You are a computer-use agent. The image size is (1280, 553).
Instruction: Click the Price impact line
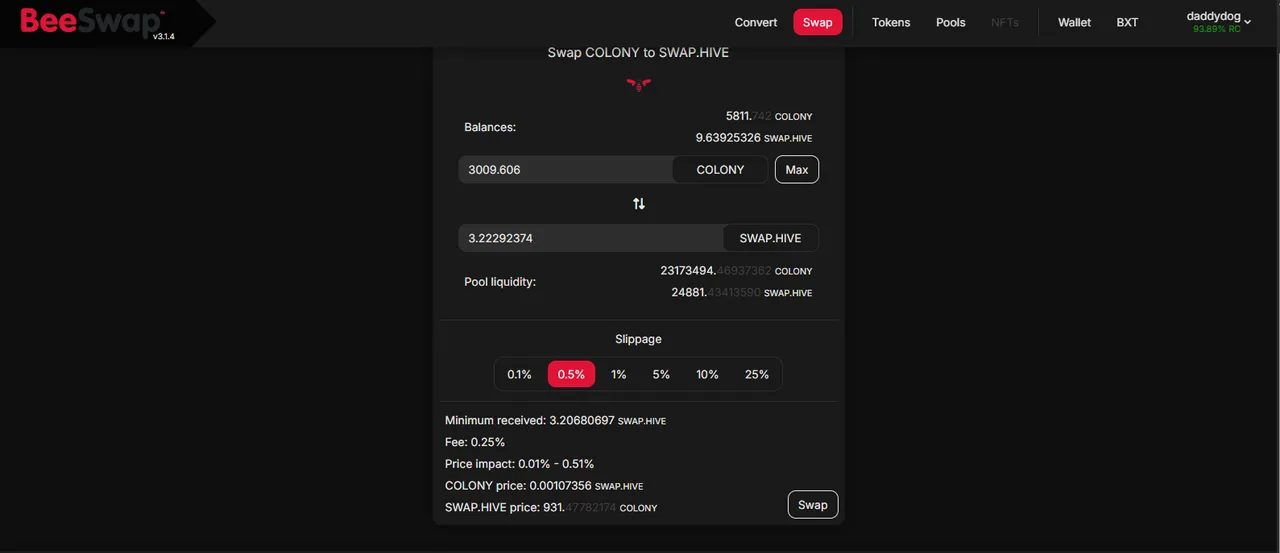coord(520,464)
